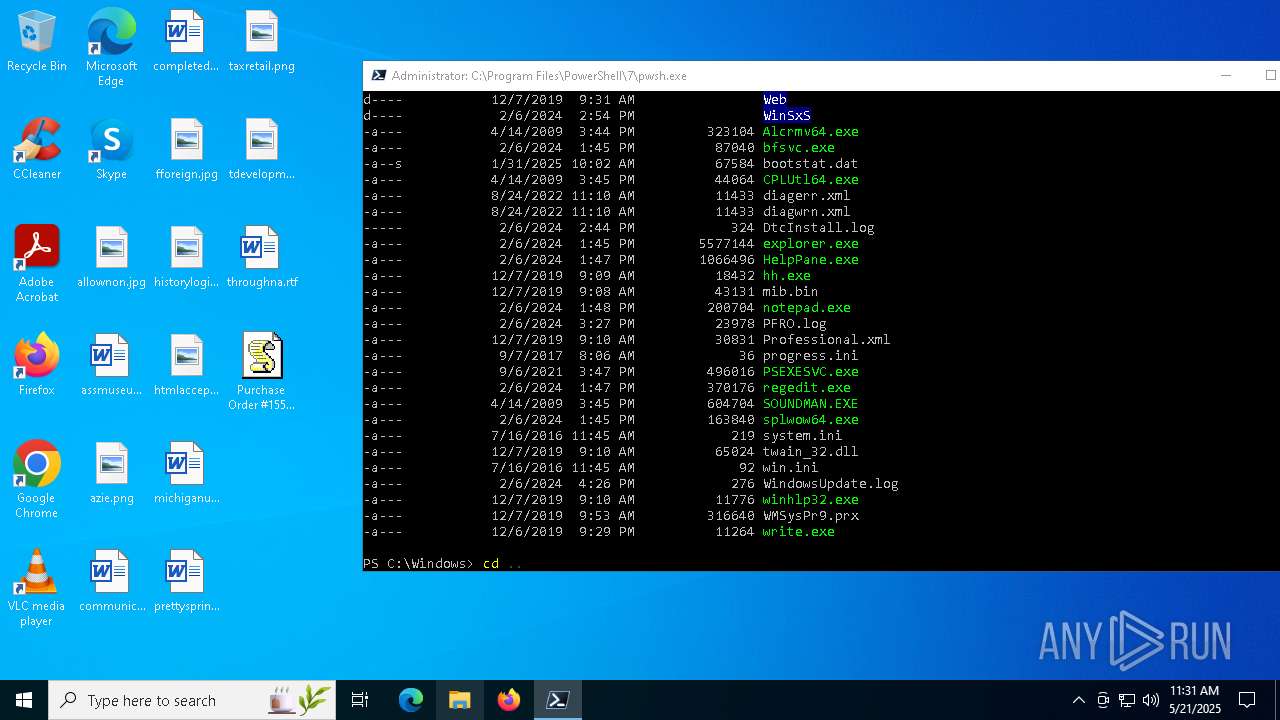
Task: Open CCleaner desktop shortcut
Action: [37, 150]
